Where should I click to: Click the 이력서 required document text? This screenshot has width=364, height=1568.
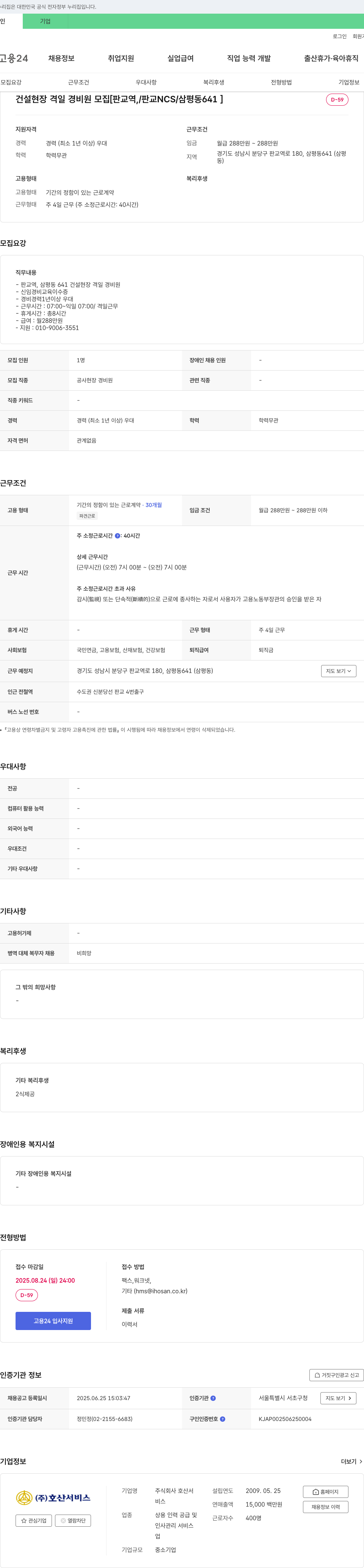click(130, 1324)
